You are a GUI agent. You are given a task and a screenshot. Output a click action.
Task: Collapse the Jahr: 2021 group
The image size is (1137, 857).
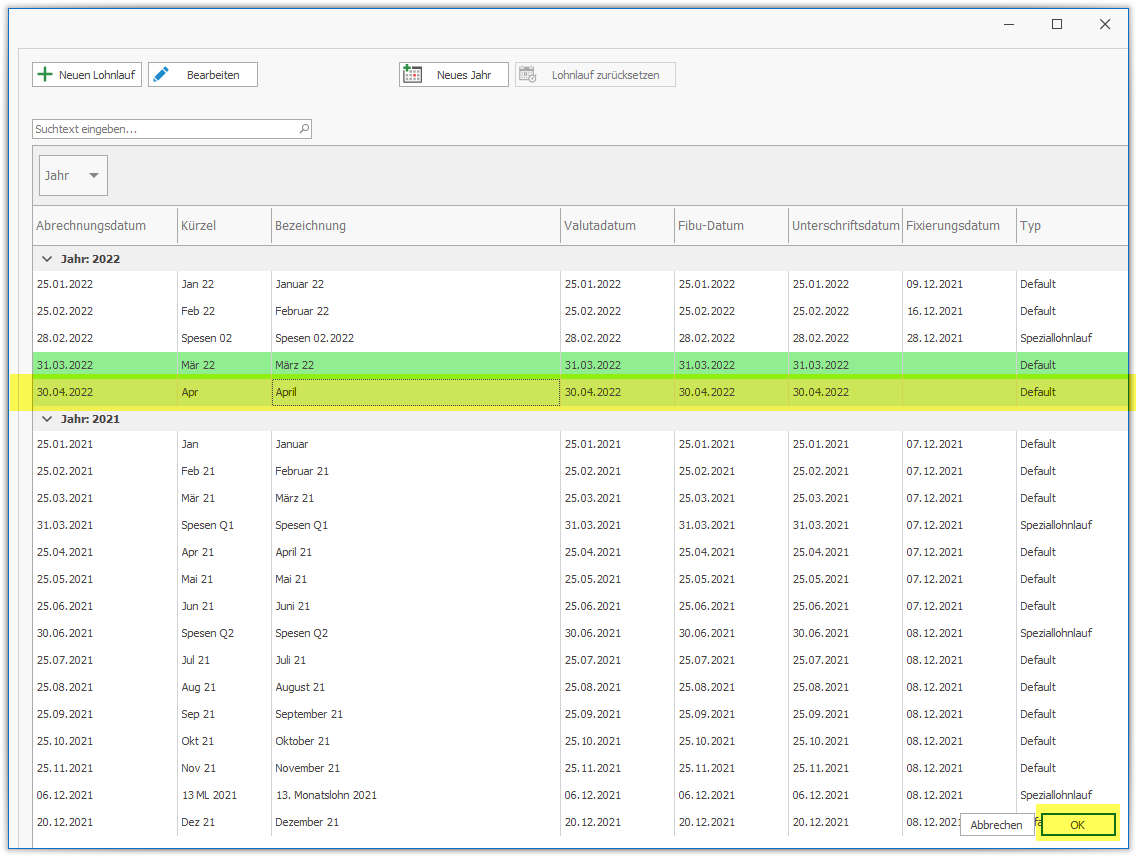click(45, 419)
